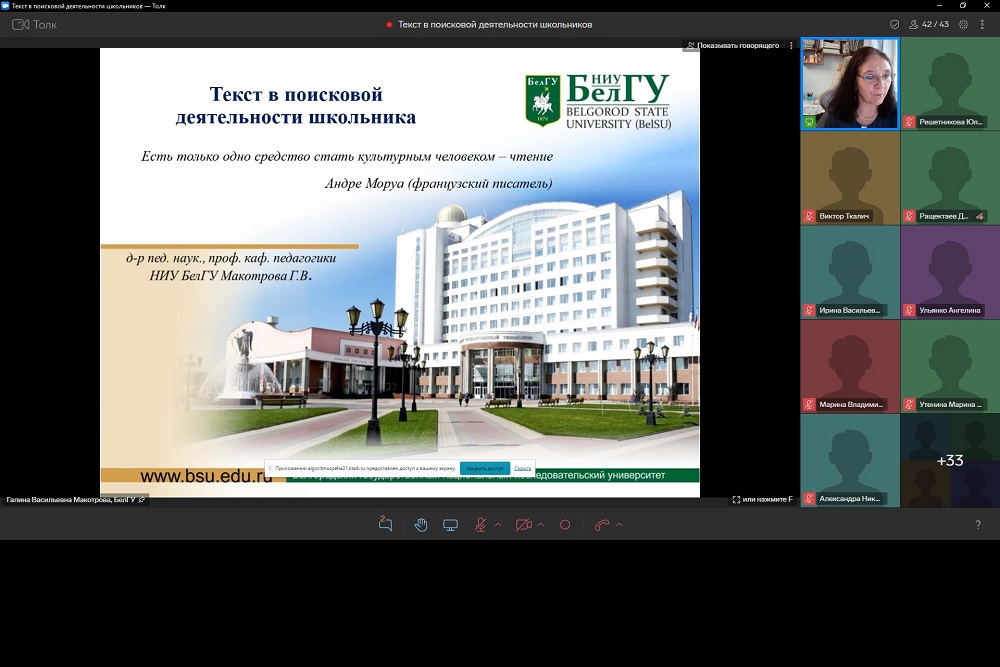Expand microphone options arrow
The height and width of the screenshot is (667, 1000).
tap(498, 525)
